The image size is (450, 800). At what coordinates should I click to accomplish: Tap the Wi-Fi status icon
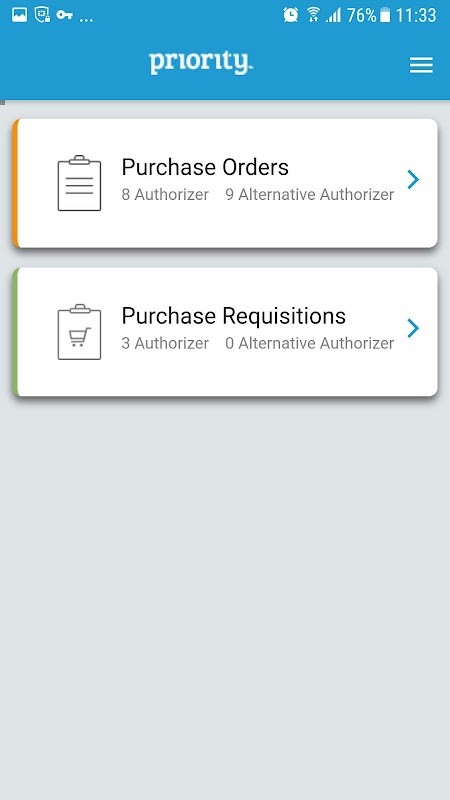coord(313,15)
